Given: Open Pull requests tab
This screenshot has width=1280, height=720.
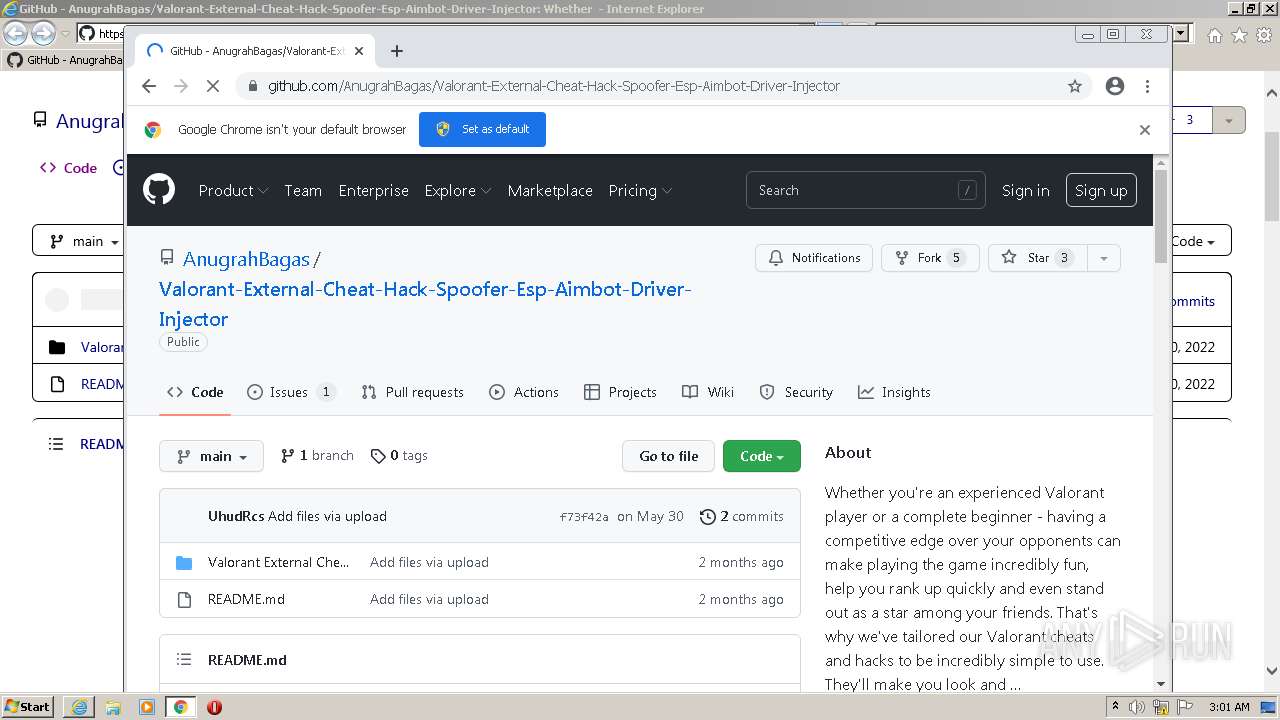Looking at the screenshot, I should coord(412,392).
